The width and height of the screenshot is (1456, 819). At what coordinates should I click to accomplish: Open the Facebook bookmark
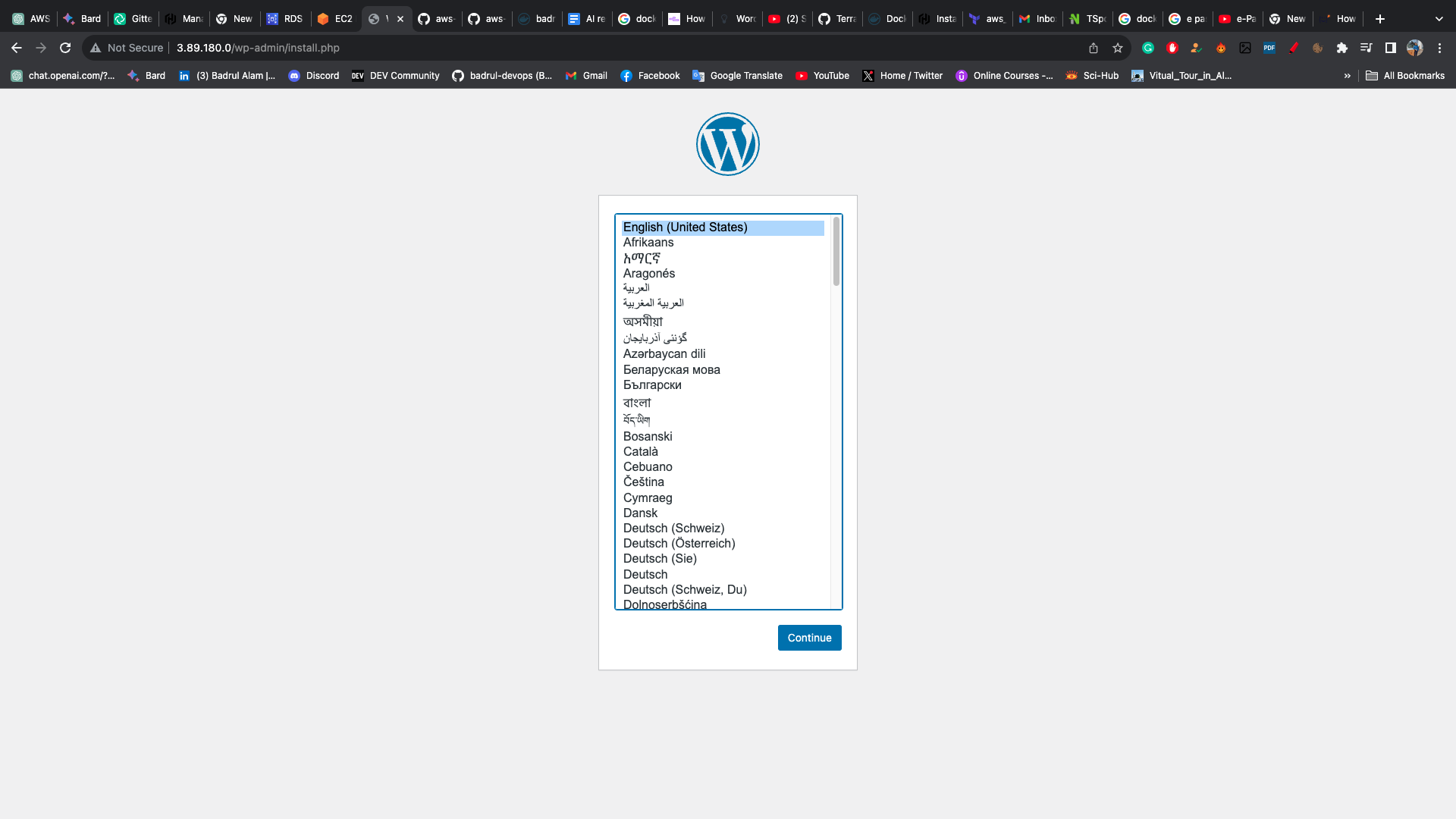click(x=650, y=76)
